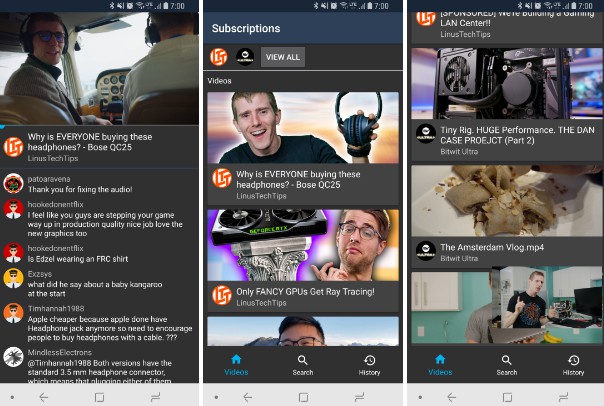Viewport: 604px width, 406px height.
Task: Open MindlessElectrons commenter avatar
Action: [13, 357]
